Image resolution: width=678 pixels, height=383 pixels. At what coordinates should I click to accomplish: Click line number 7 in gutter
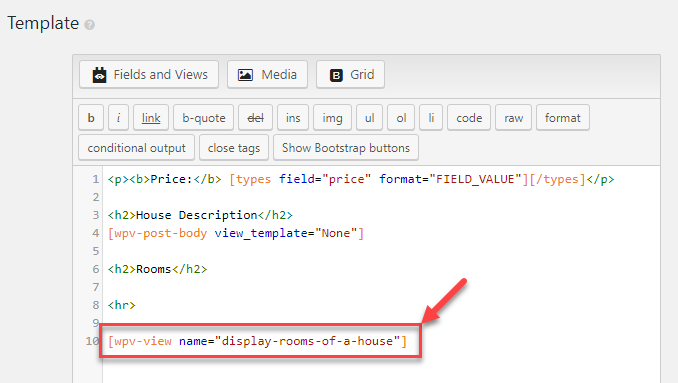[x=96, y=287]
